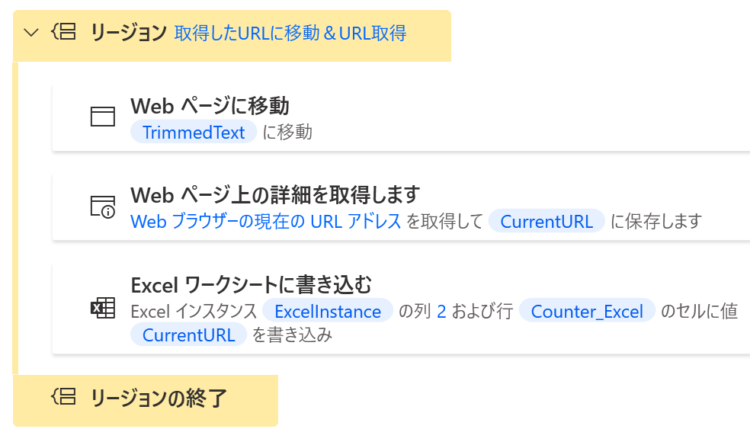Click the end-region icon next to リージョンの終了

(64, 397)
